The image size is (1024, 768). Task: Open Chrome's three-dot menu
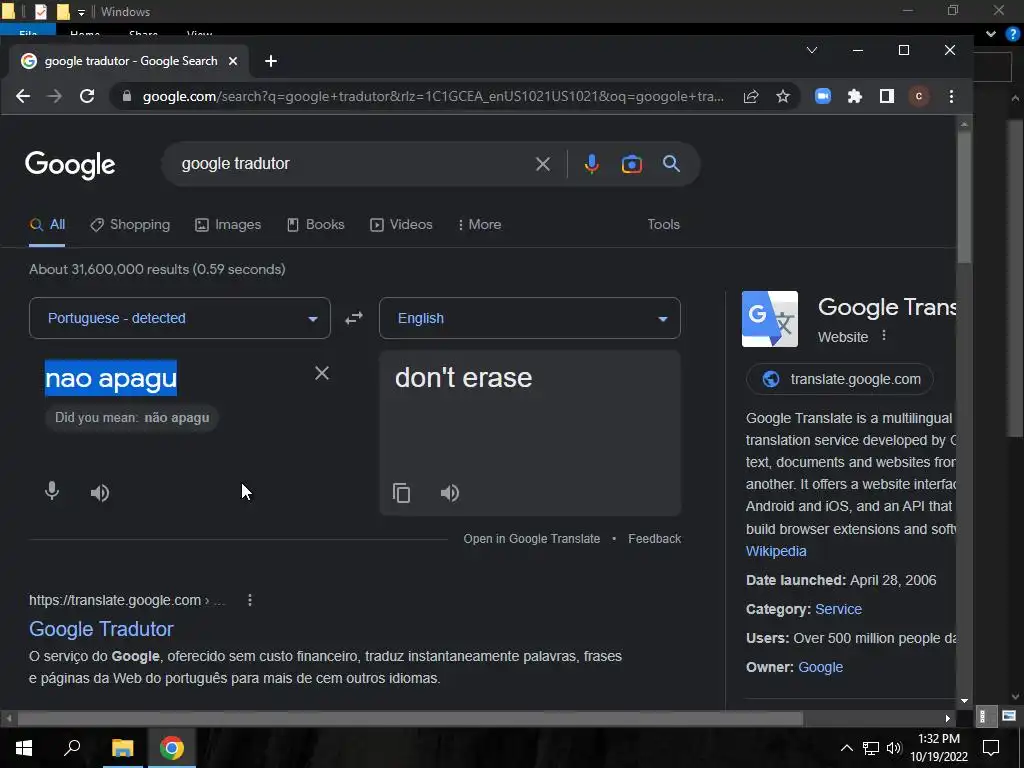(951, 97)
